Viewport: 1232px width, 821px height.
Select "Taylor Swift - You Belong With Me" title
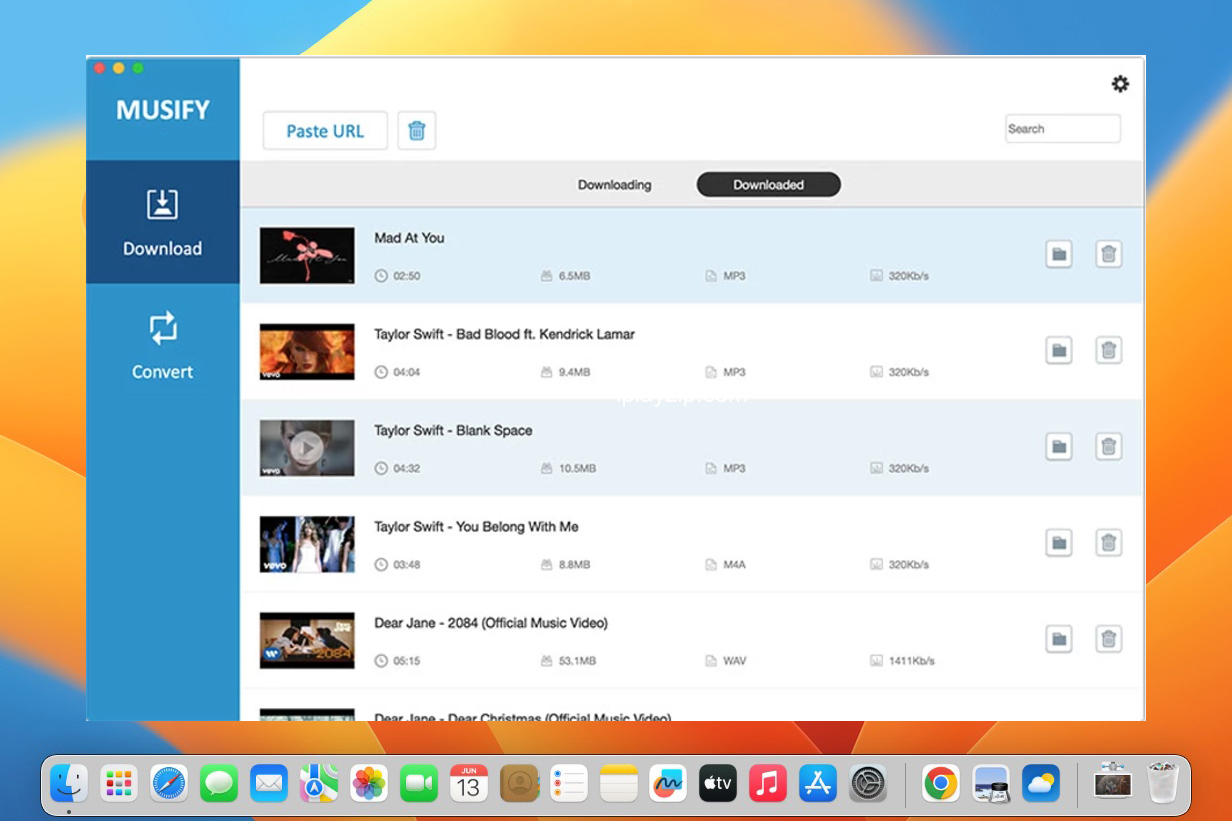(476, 526)
